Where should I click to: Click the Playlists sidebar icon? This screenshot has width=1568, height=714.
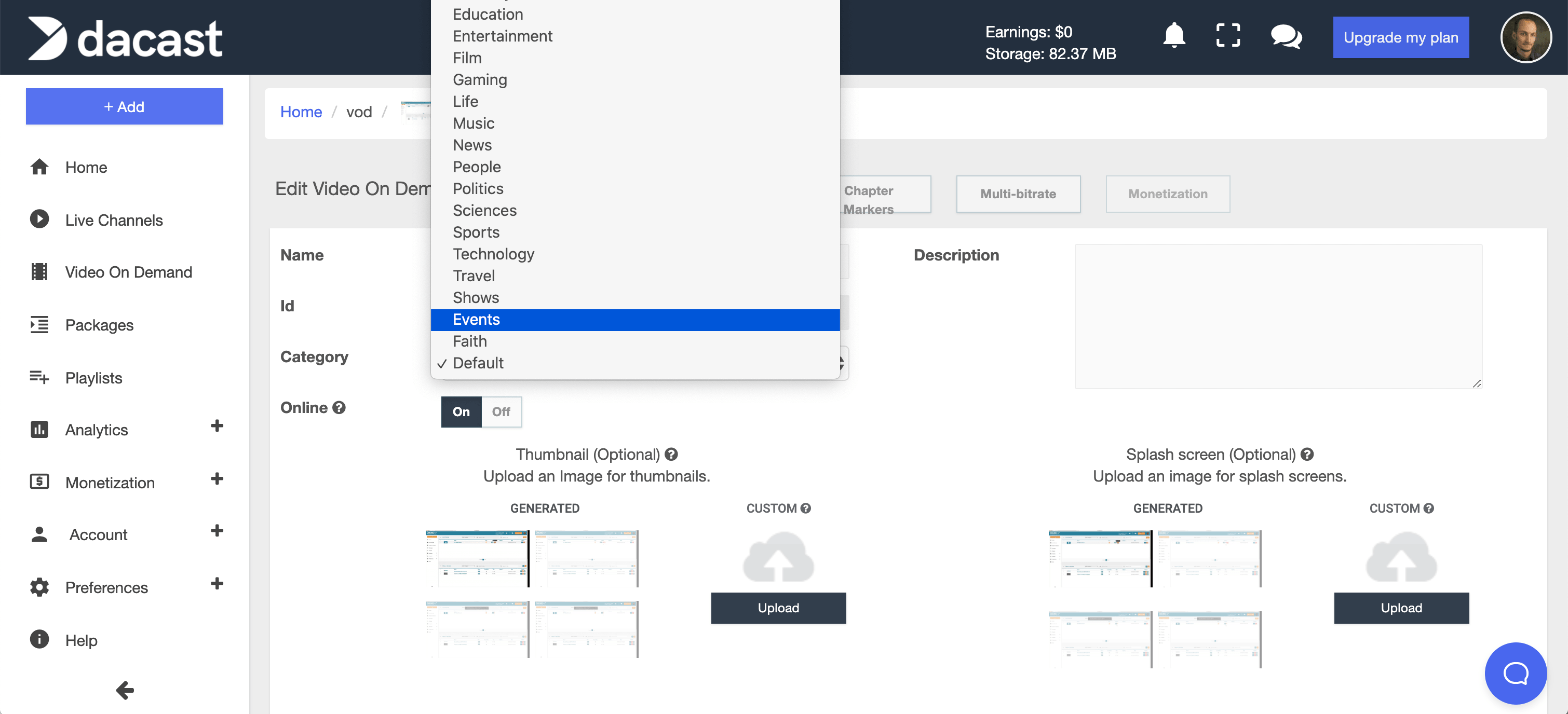(x=38, y=378)
